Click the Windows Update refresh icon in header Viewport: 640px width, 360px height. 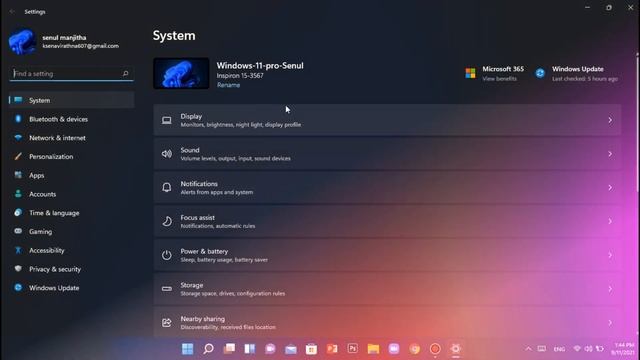pyautogui.click(x=540, y=73)
